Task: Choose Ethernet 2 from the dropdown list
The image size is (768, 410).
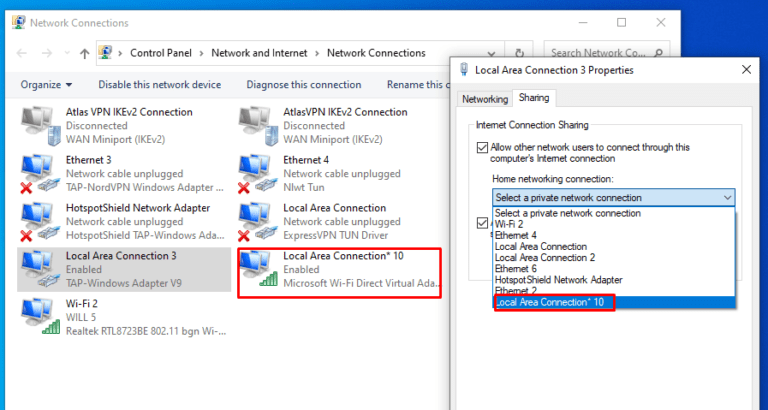Action: coord(614,291)
